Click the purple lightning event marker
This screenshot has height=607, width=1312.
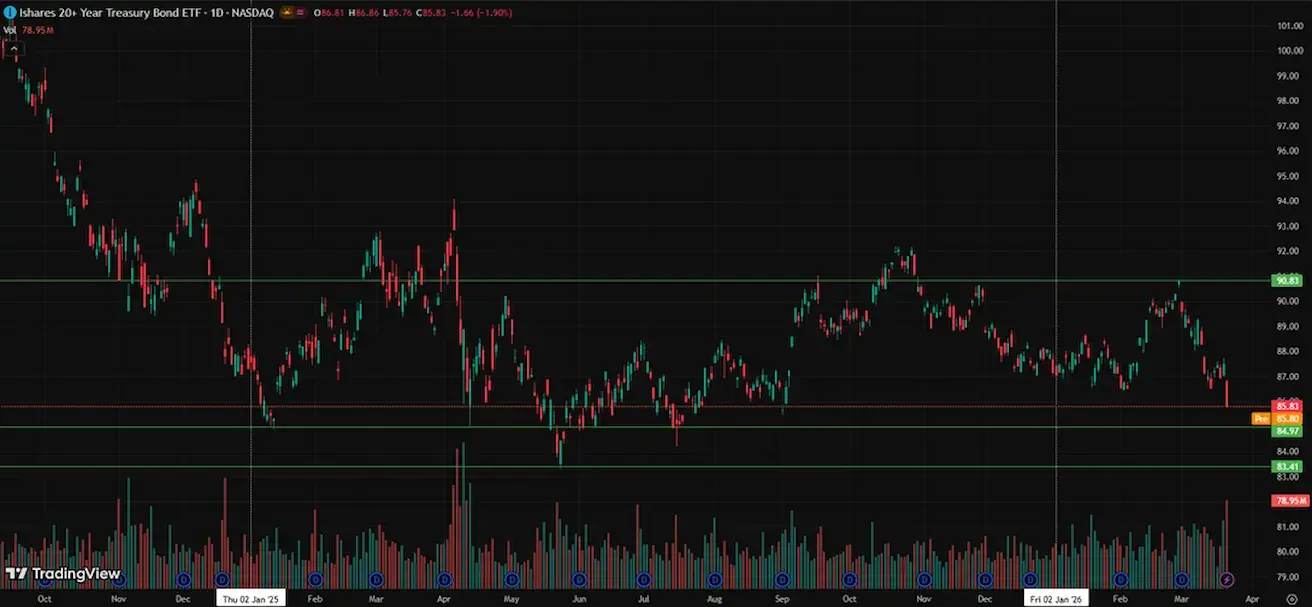click(x=1227, y=580)
